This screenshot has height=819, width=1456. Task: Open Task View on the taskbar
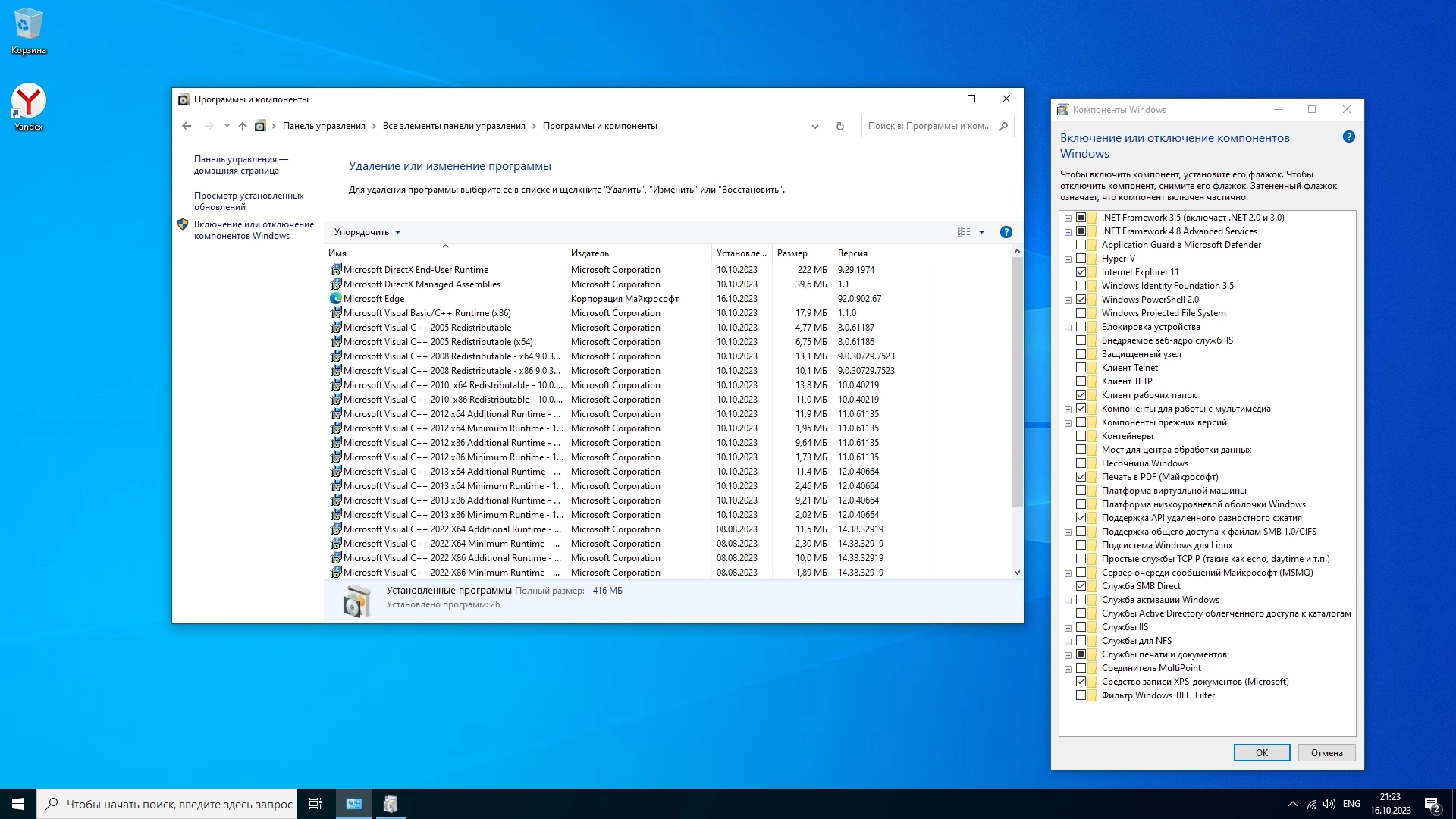315,804
